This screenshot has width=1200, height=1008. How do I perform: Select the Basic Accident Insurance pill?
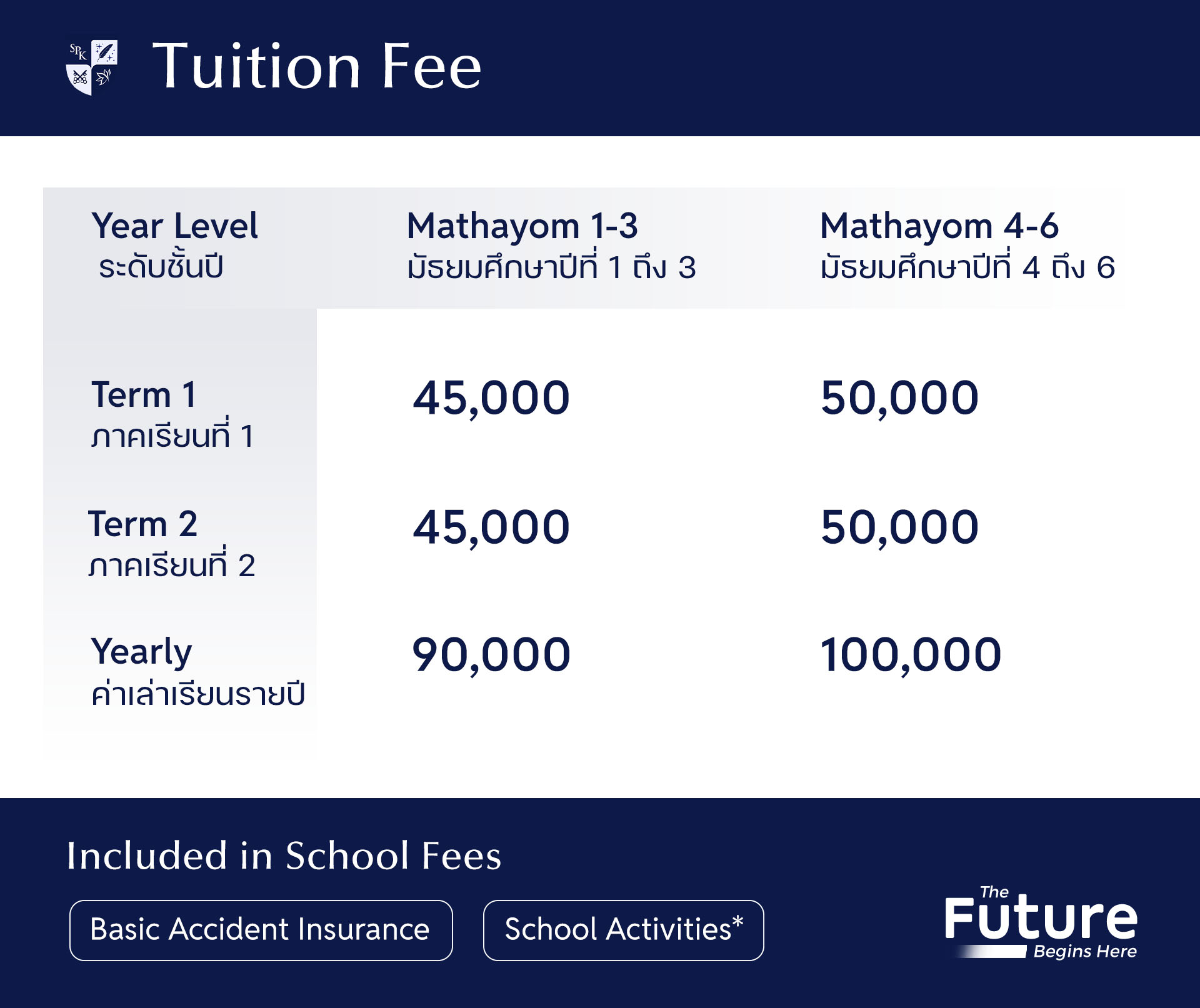point(261,930)
